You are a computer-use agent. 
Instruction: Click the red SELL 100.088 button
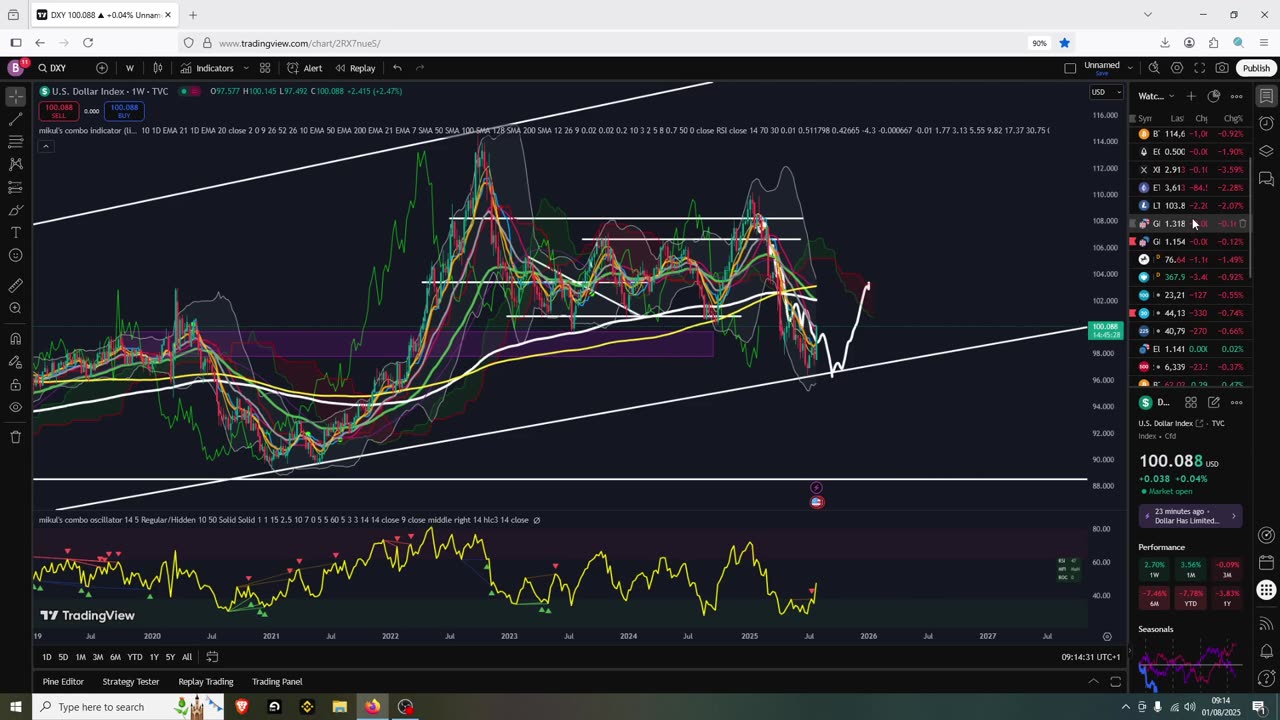tap(59, 111)
